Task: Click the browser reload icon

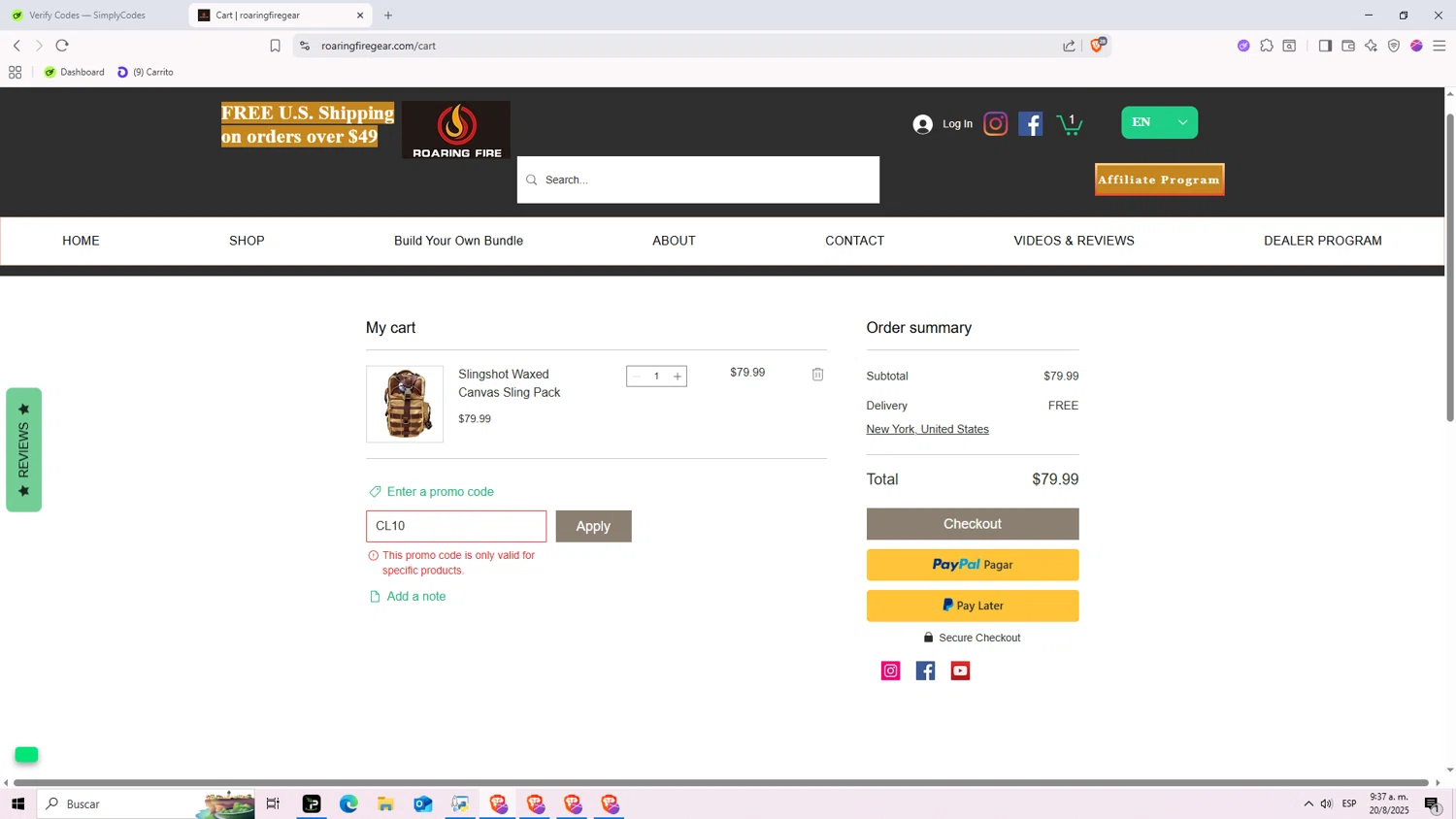Action: [x=62, y=46]
